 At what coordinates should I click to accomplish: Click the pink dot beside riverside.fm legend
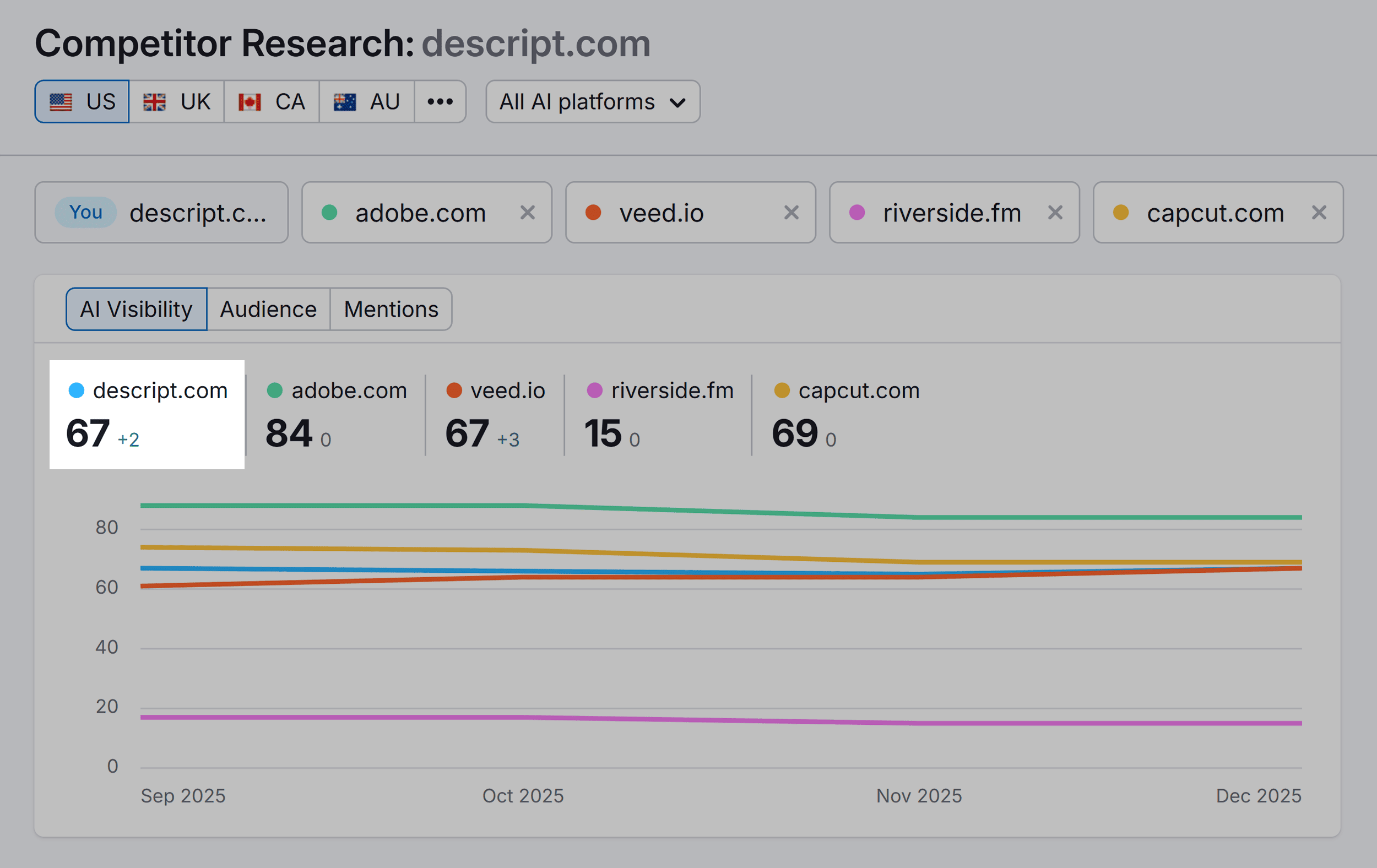point(595,390)
